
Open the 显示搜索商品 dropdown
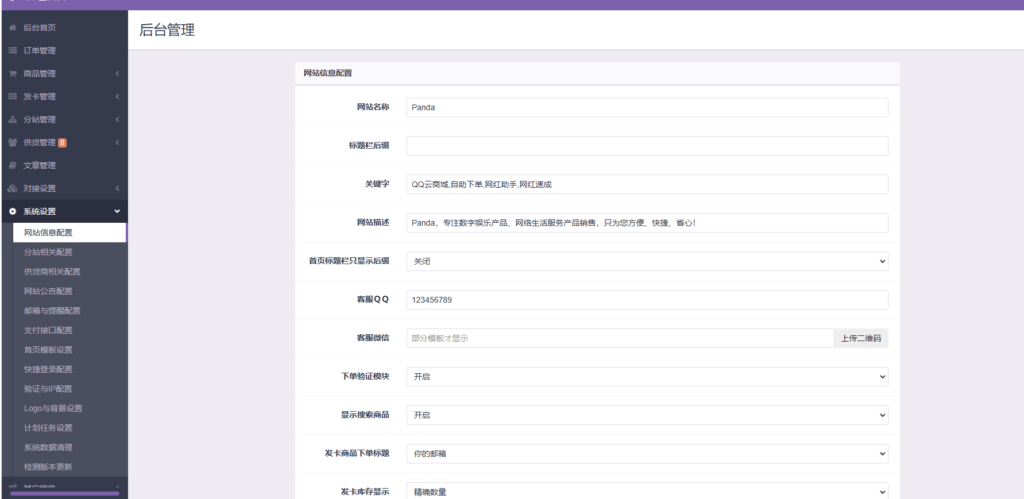[647, 415]
